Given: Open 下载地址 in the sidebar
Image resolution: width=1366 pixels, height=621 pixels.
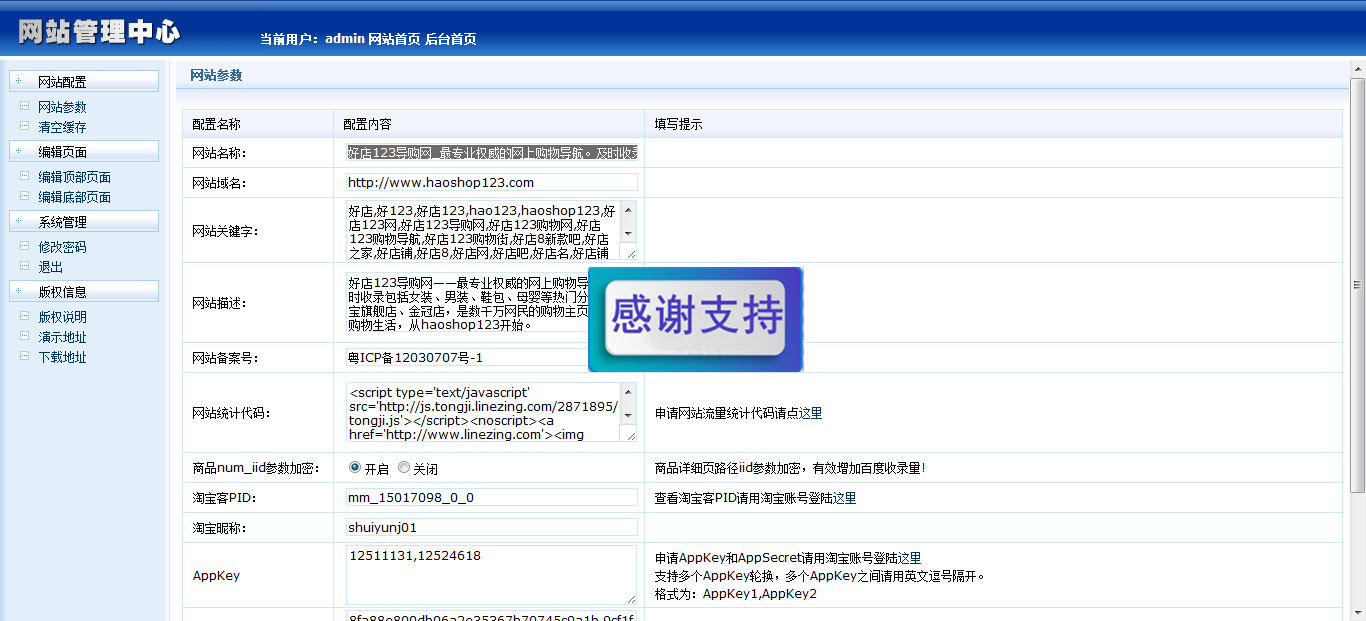Looking at the screenshot, I should tap(62, 357).
